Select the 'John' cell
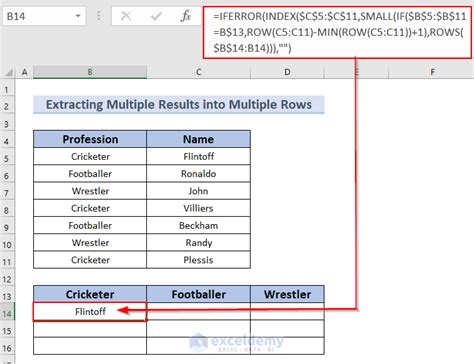The height and width of the screenshot is (364, 474). tap(199, 191)
